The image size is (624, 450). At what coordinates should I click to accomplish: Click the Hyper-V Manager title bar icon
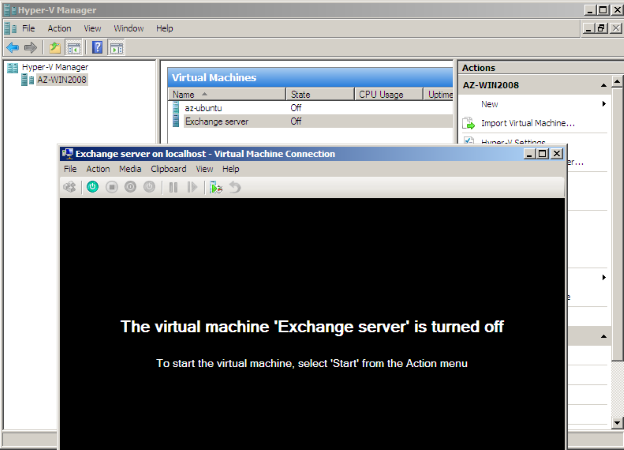coord(10,10)
